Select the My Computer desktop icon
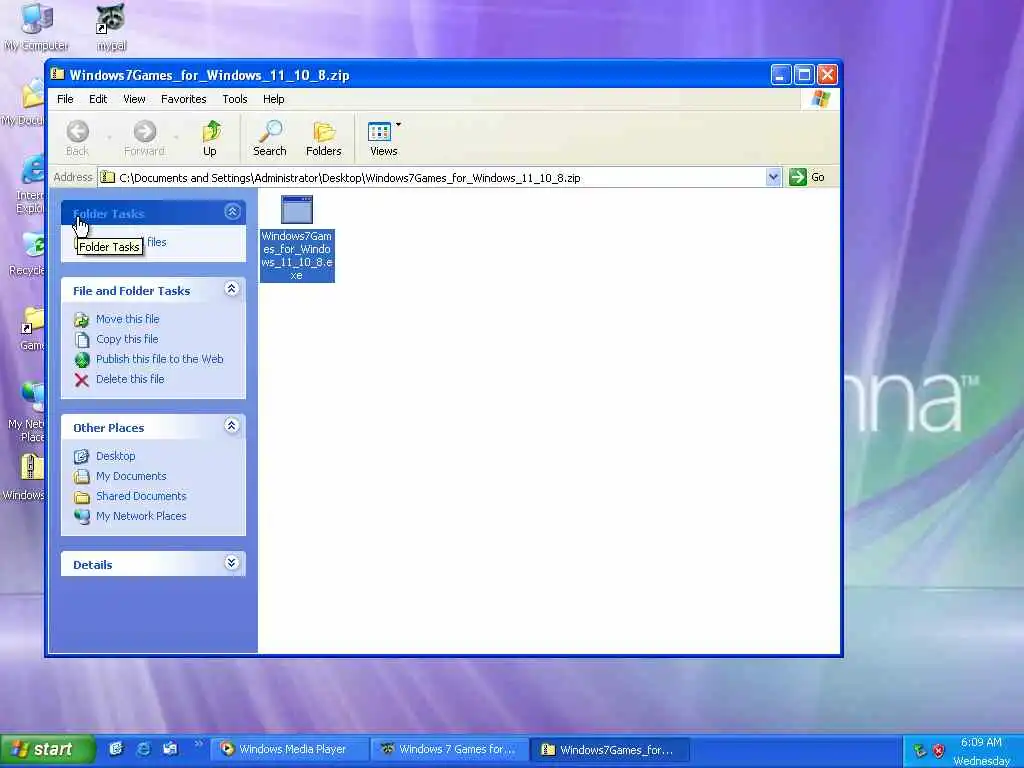 pyautogui.click(x=36, y=27)
